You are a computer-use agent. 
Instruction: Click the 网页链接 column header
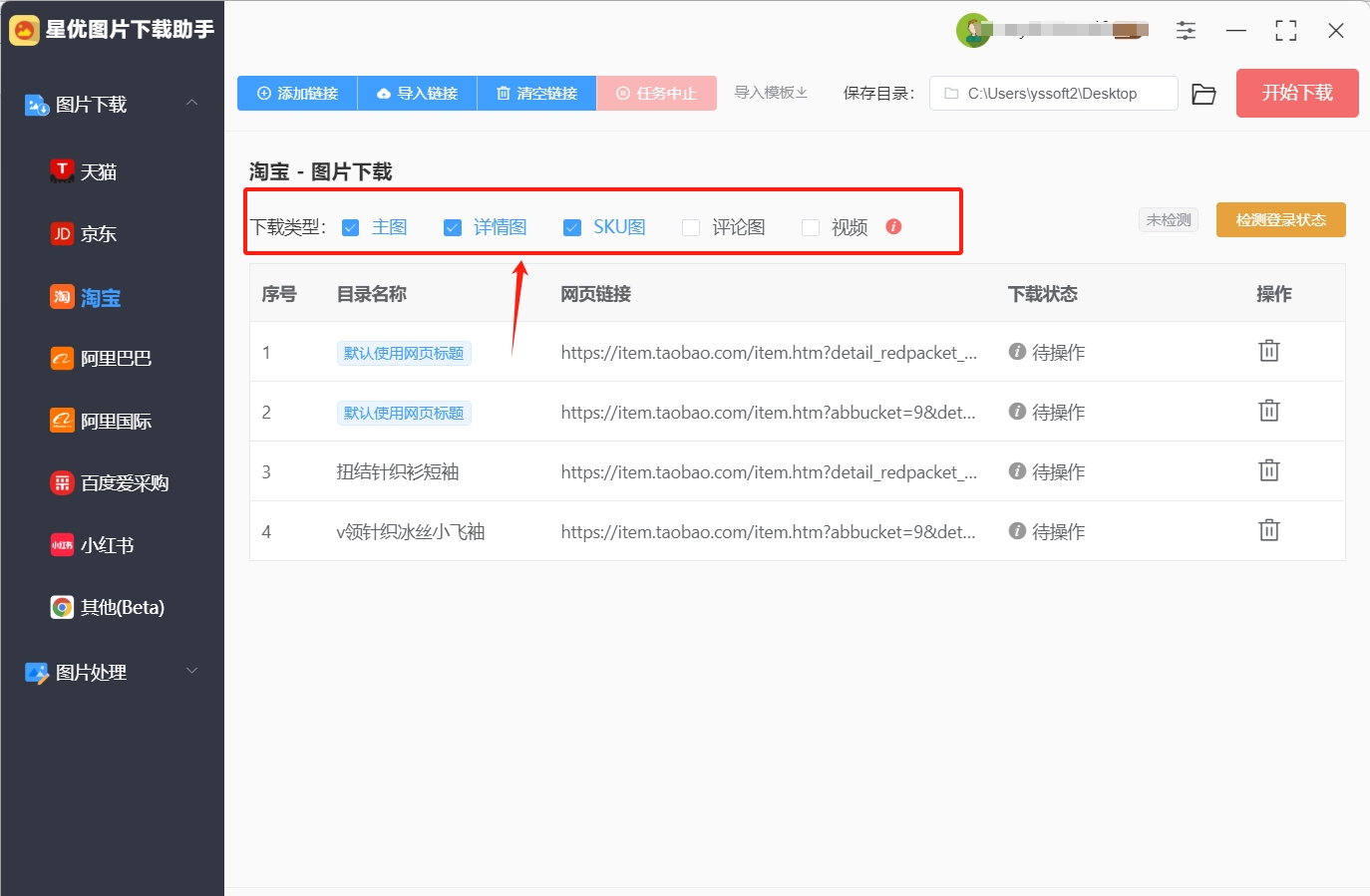pyautogui.click(x=595, y=294)
